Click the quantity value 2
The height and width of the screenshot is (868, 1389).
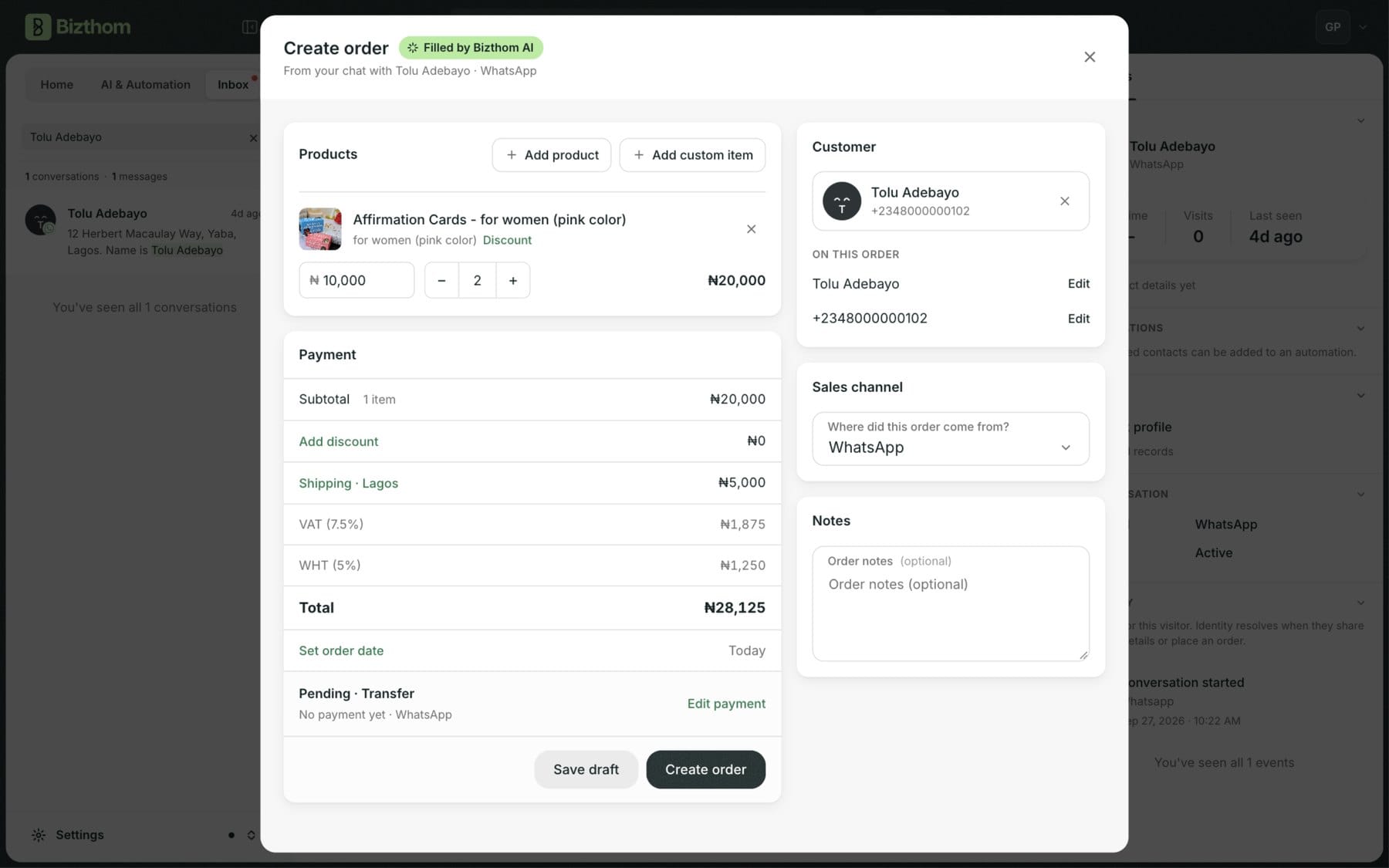pos(477,280)
